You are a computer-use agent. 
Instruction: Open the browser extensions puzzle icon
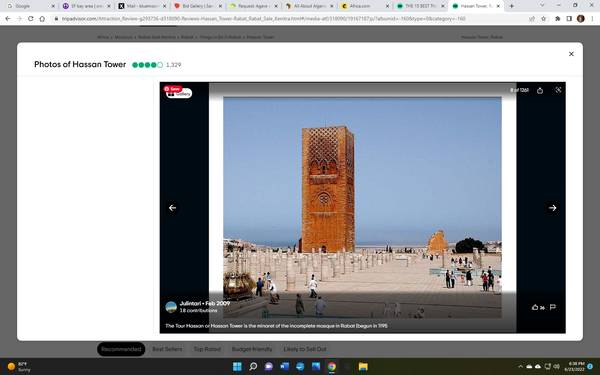point(558,18)
